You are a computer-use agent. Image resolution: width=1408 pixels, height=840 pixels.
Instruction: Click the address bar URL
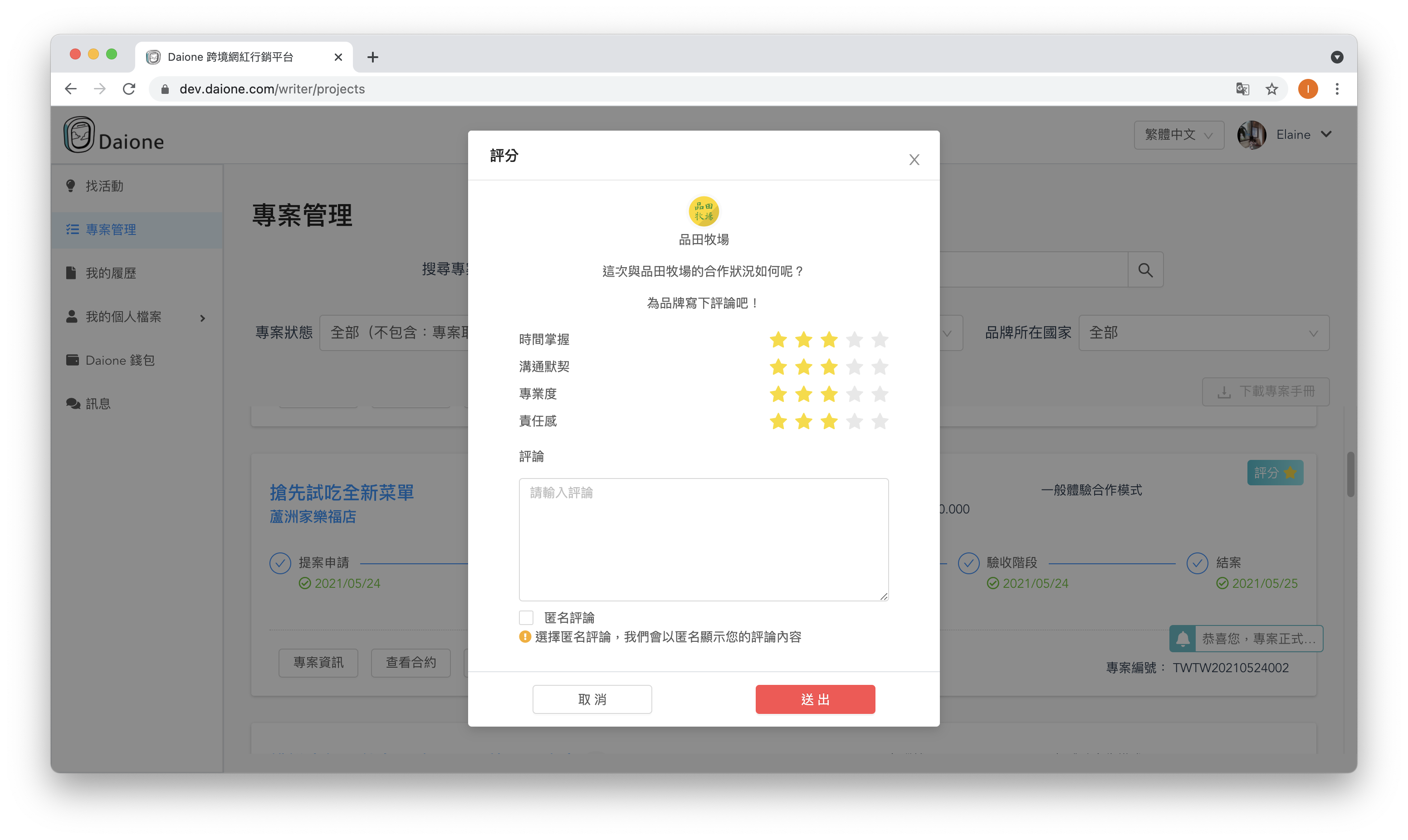click(272, 89)
